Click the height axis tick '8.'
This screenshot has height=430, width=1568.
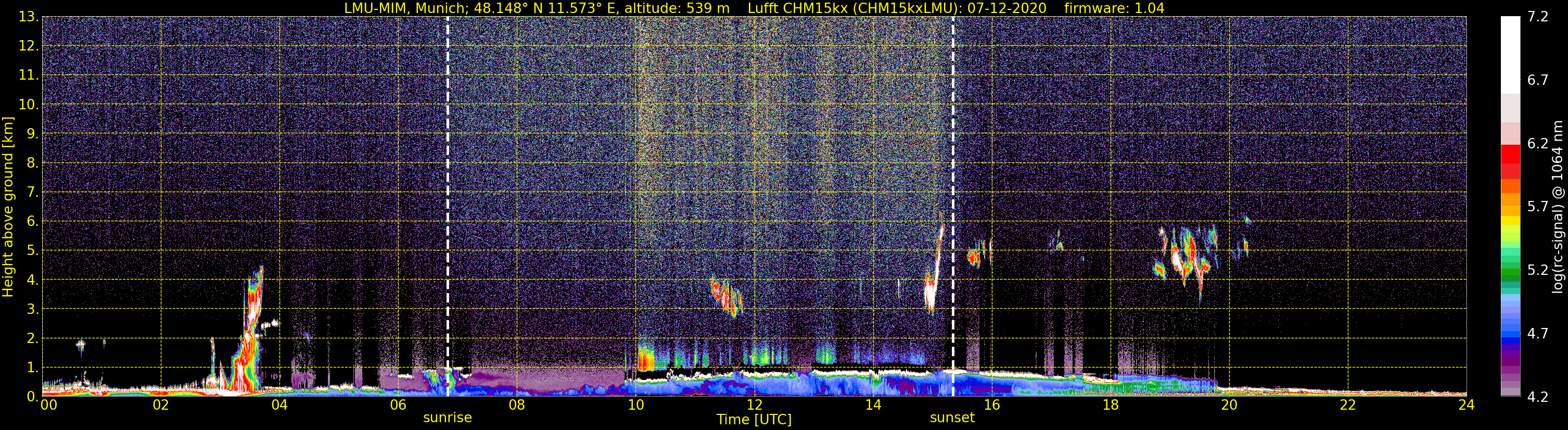[x=32, y=162]
